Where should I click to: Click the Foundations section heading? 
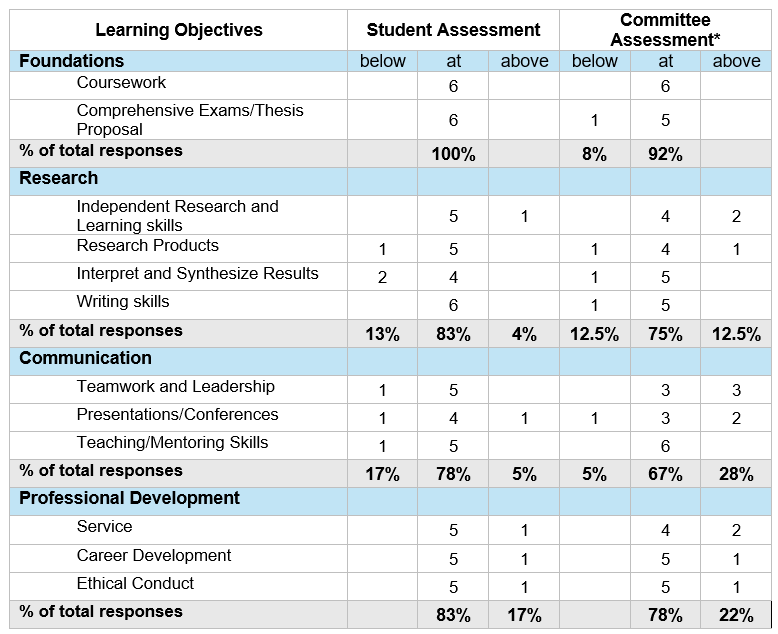tap(71, 61)
